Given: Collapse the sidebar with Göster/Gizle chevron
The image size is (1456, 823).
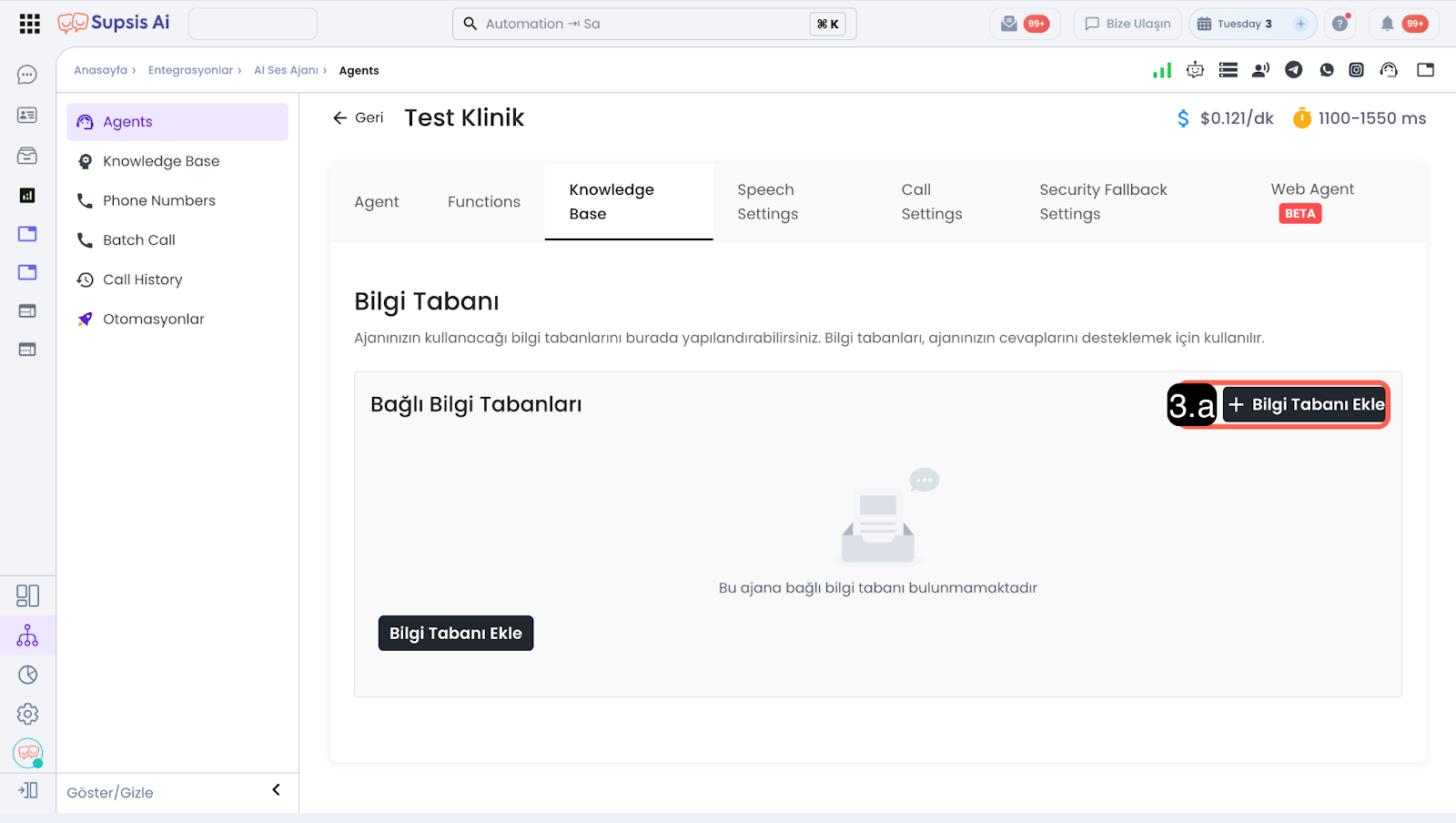Looking at the screenshot, I should click(x=276, y=790).
